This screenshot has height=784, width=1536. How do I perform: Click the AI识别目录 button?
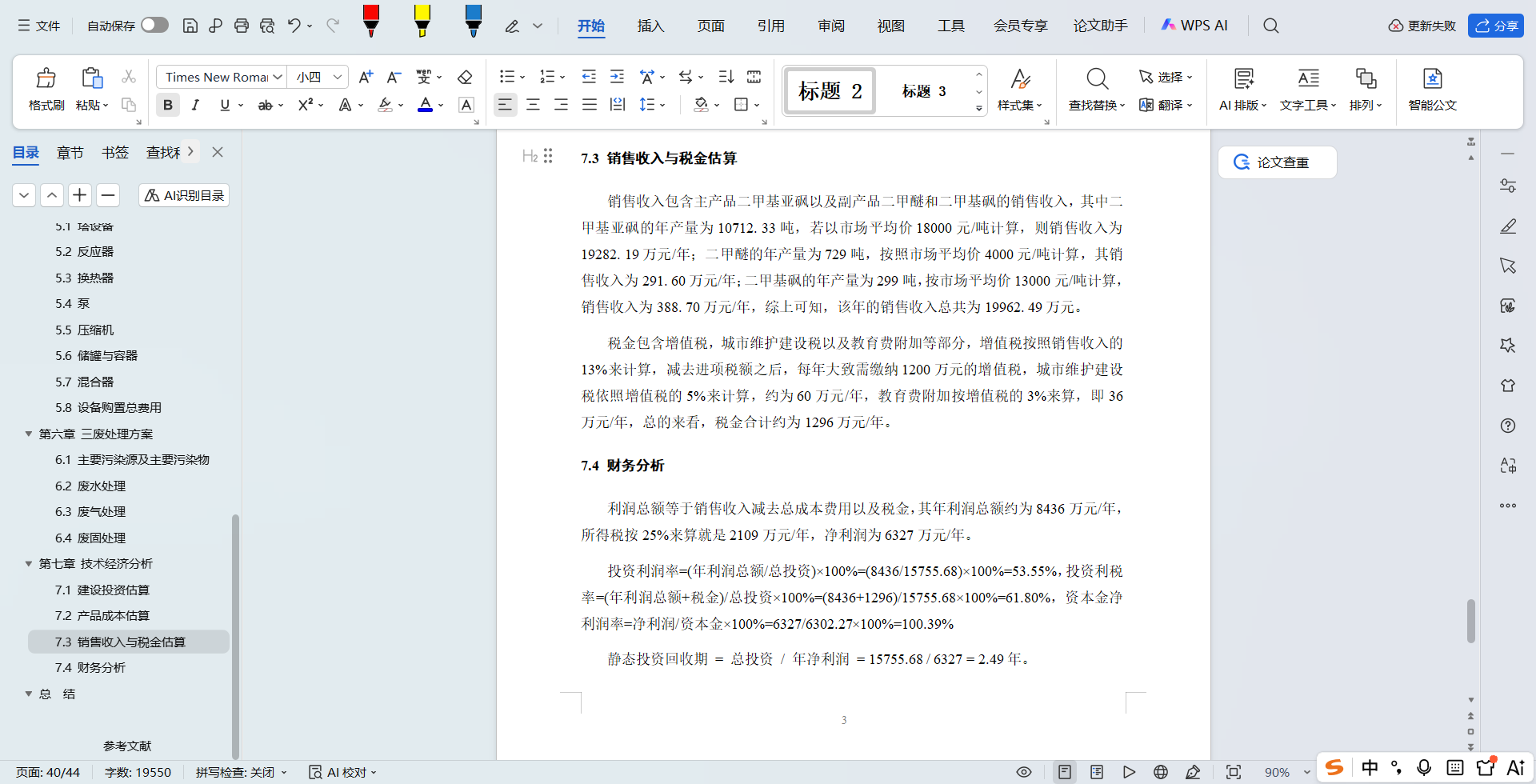click(x=184, y=195)
